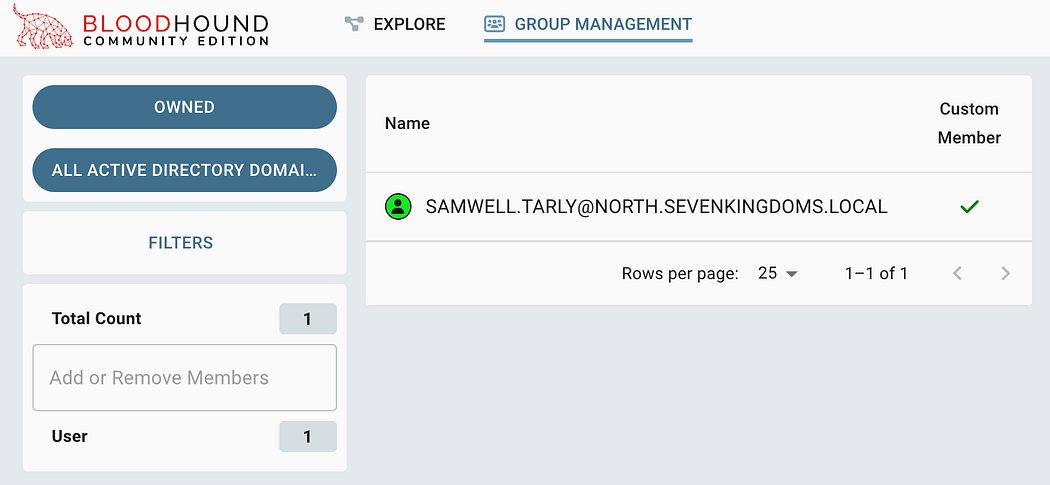Open the OWNED group selector
Image resolution: width=1050 pixels, height=485 pixels.
click(185, 107)
